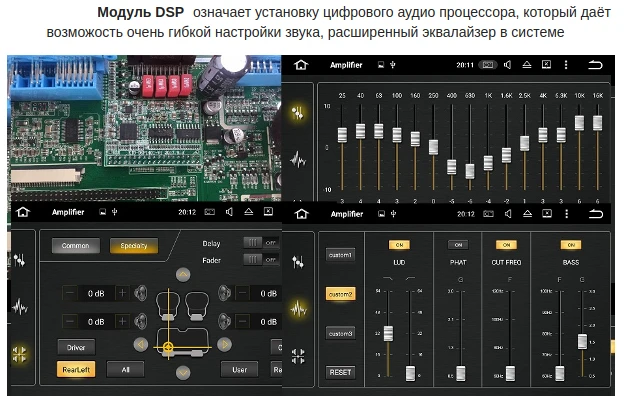The height and width of the screenshot is (396, 624).
Task: Open the three-dot menu in the effects screen
Action: [566, 214]
